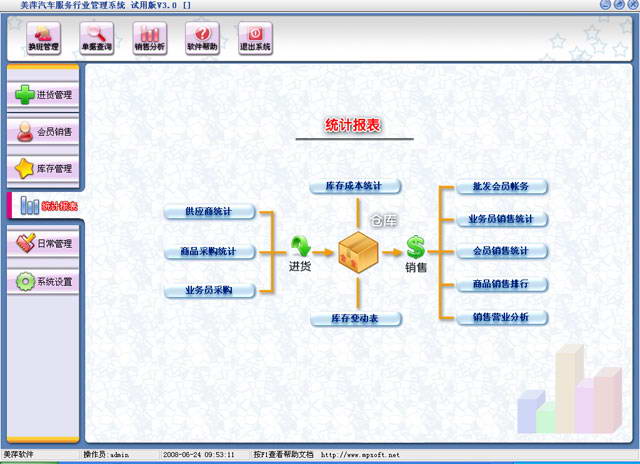Image resolution: width=640 pixels, height=464 pixels.
Task: Click the green 进货 arrow icon
Action: tap(301, 246)
